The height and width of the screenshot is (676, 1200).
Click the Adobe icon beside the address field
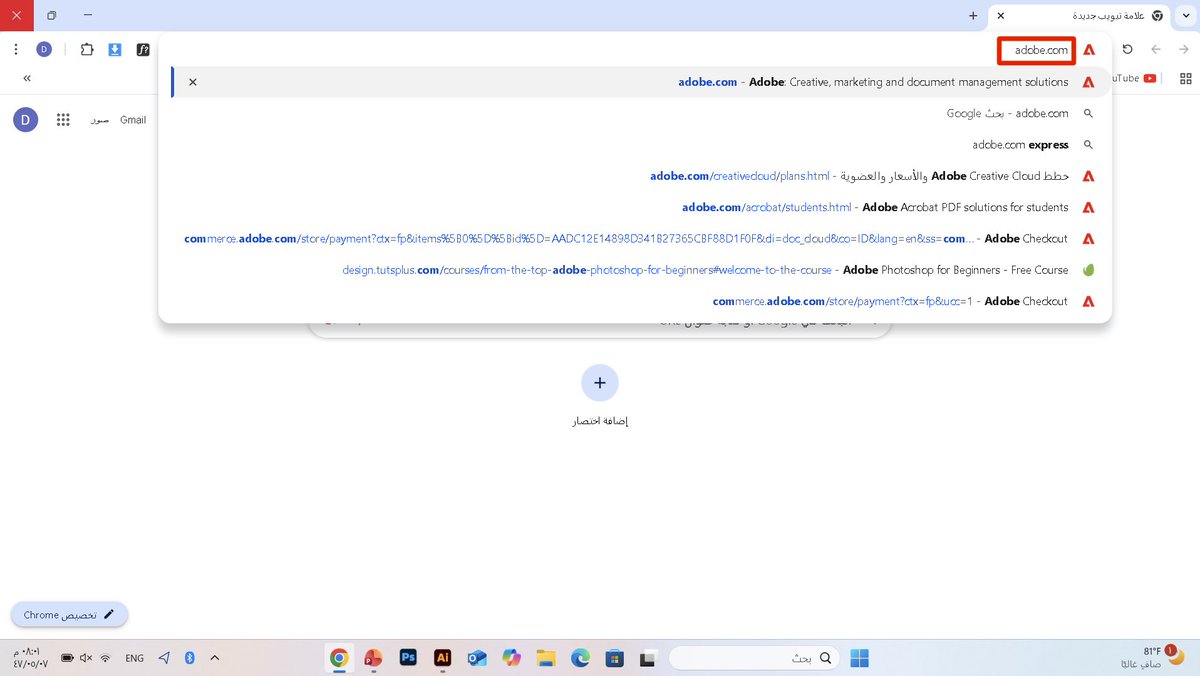pyautogui.click(x=1089, y=50)
